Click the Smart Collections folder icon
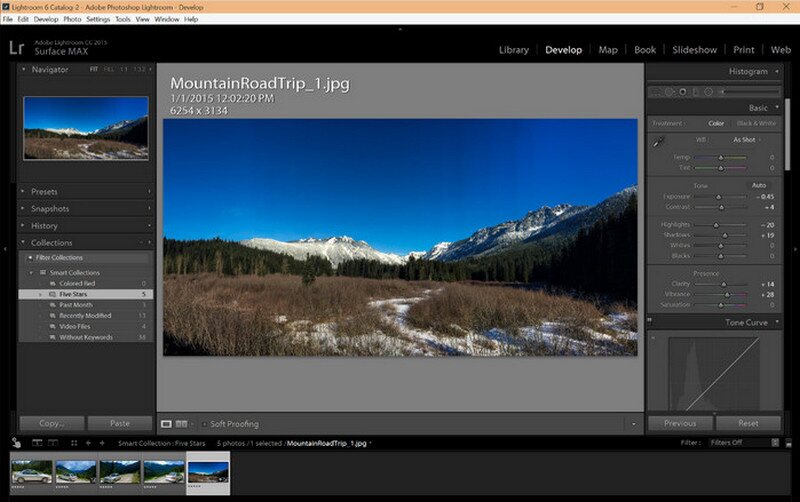Screen dimensions: 800x502 [x=43, y=272]
